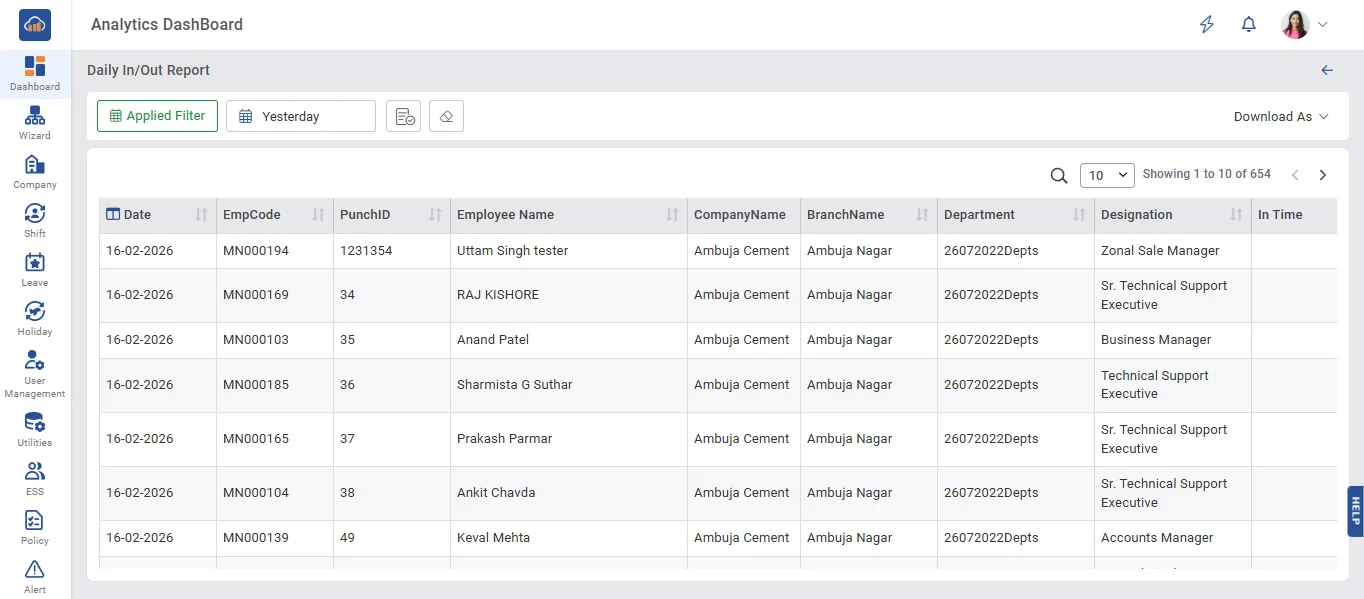Open User Management in sidebar
Viewport: 1364px width, 599px height.
[35, 374]
